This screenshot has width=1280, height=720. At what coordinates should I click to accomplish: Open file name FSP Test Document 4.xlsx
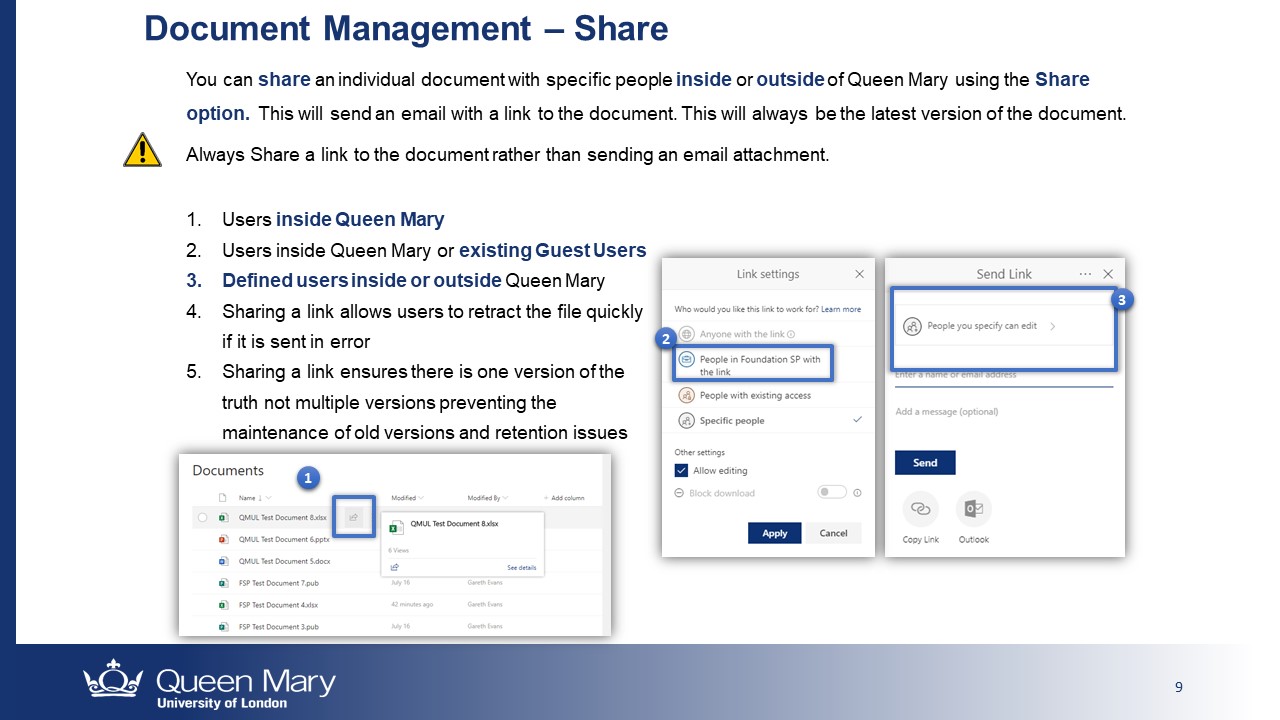point(279,605)
